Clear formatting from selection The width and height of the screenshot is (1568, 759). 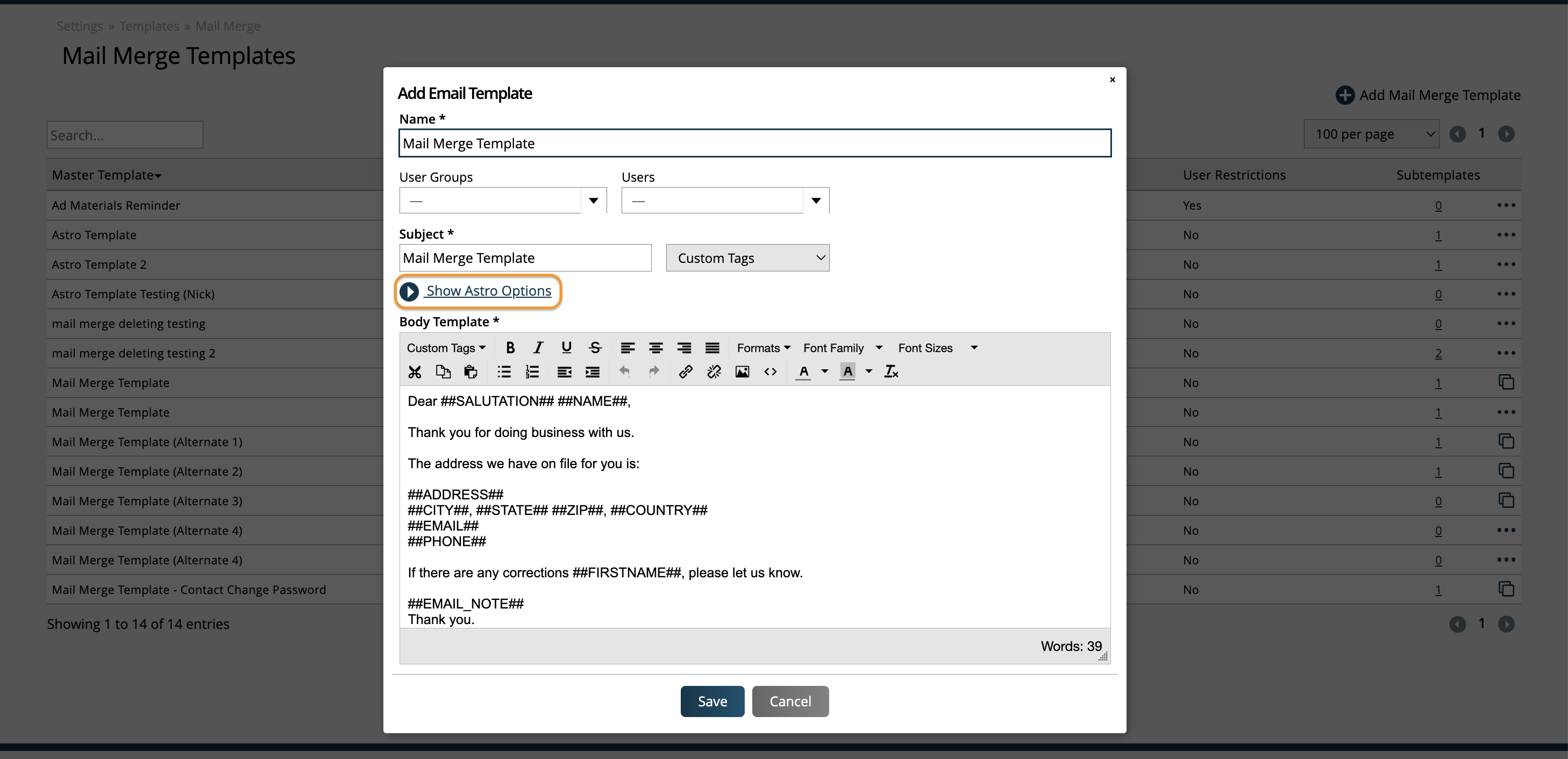click(891, 371)
